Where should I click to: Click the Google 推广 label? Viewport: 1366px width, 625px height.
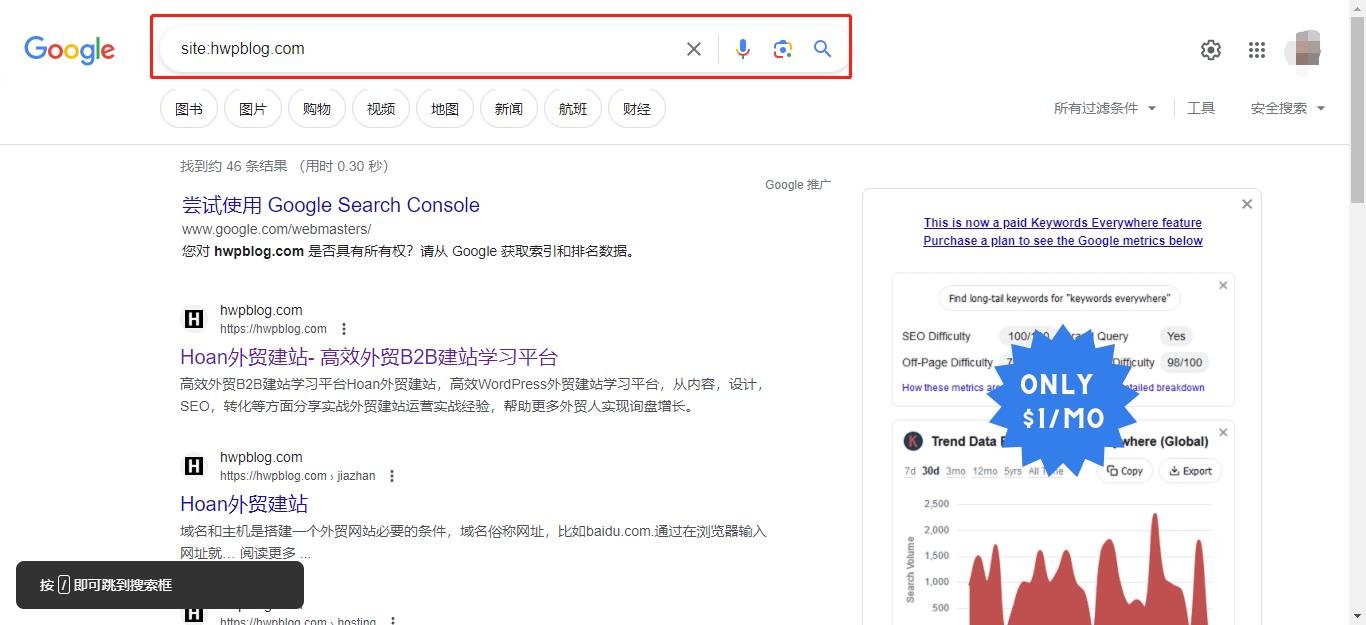tap(798, 185)
